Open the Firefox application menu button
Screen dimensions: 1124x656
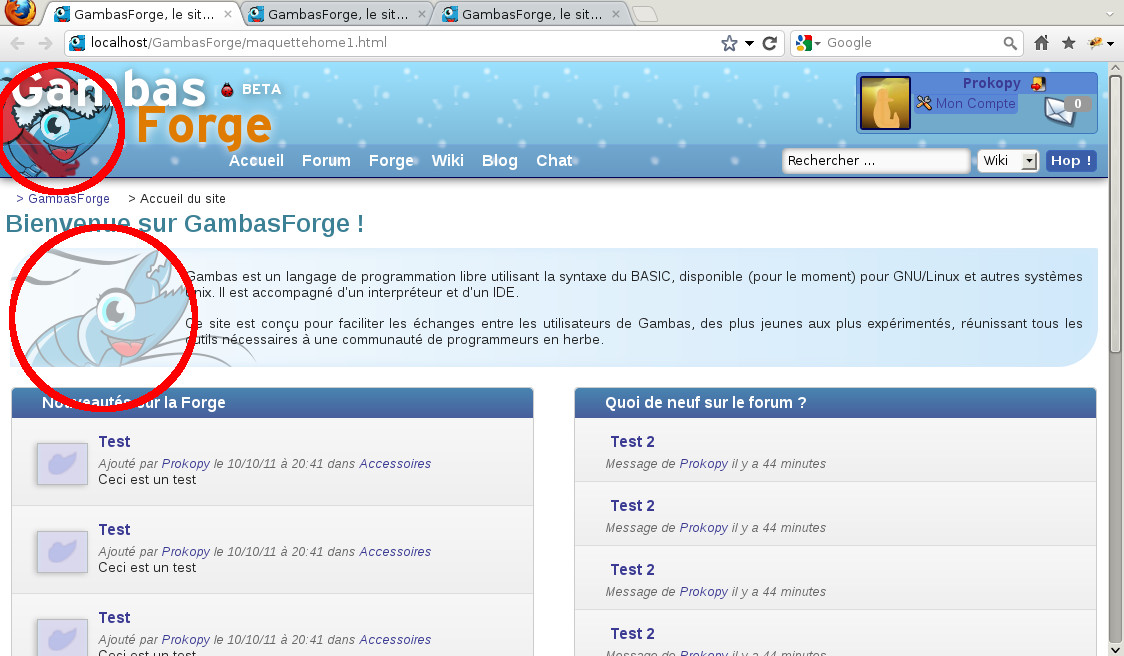coord(19,11)
